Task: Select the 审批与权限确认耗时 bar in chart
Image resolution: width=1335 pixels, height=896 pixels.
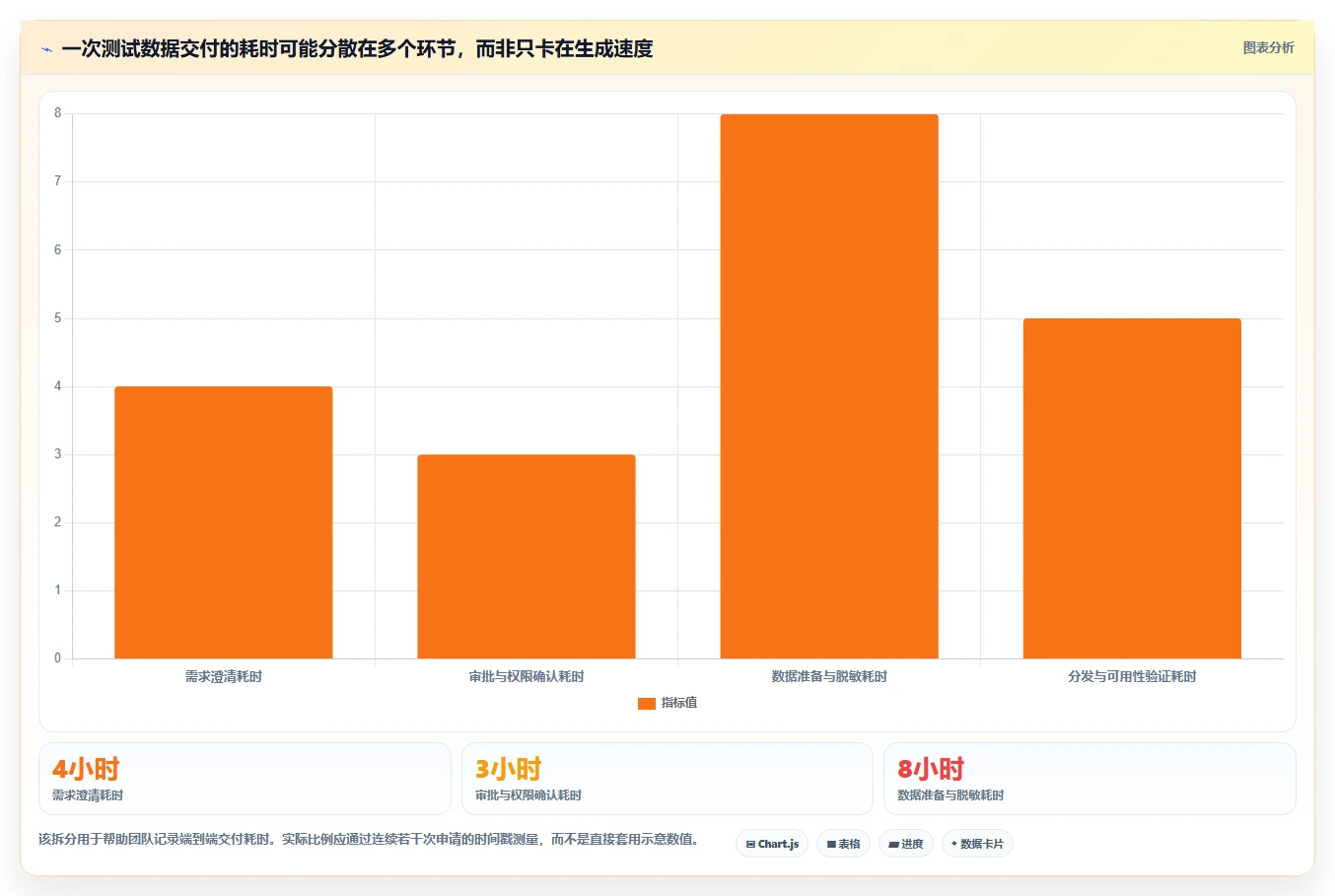Action: click(x=527, y=556)
